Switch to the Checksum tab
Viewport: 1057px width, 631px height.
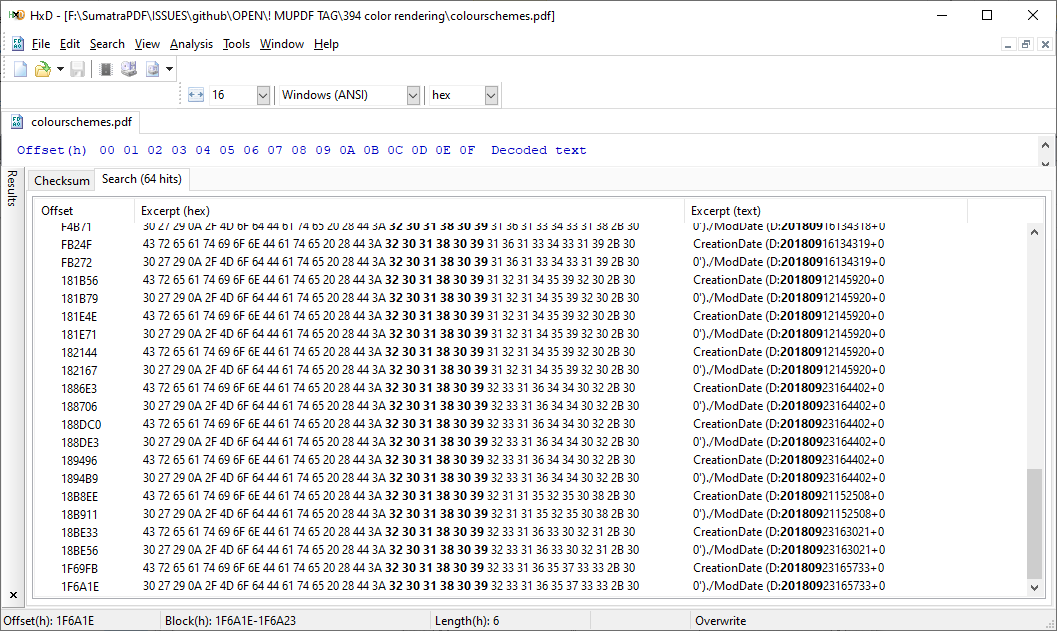point(61,180)
